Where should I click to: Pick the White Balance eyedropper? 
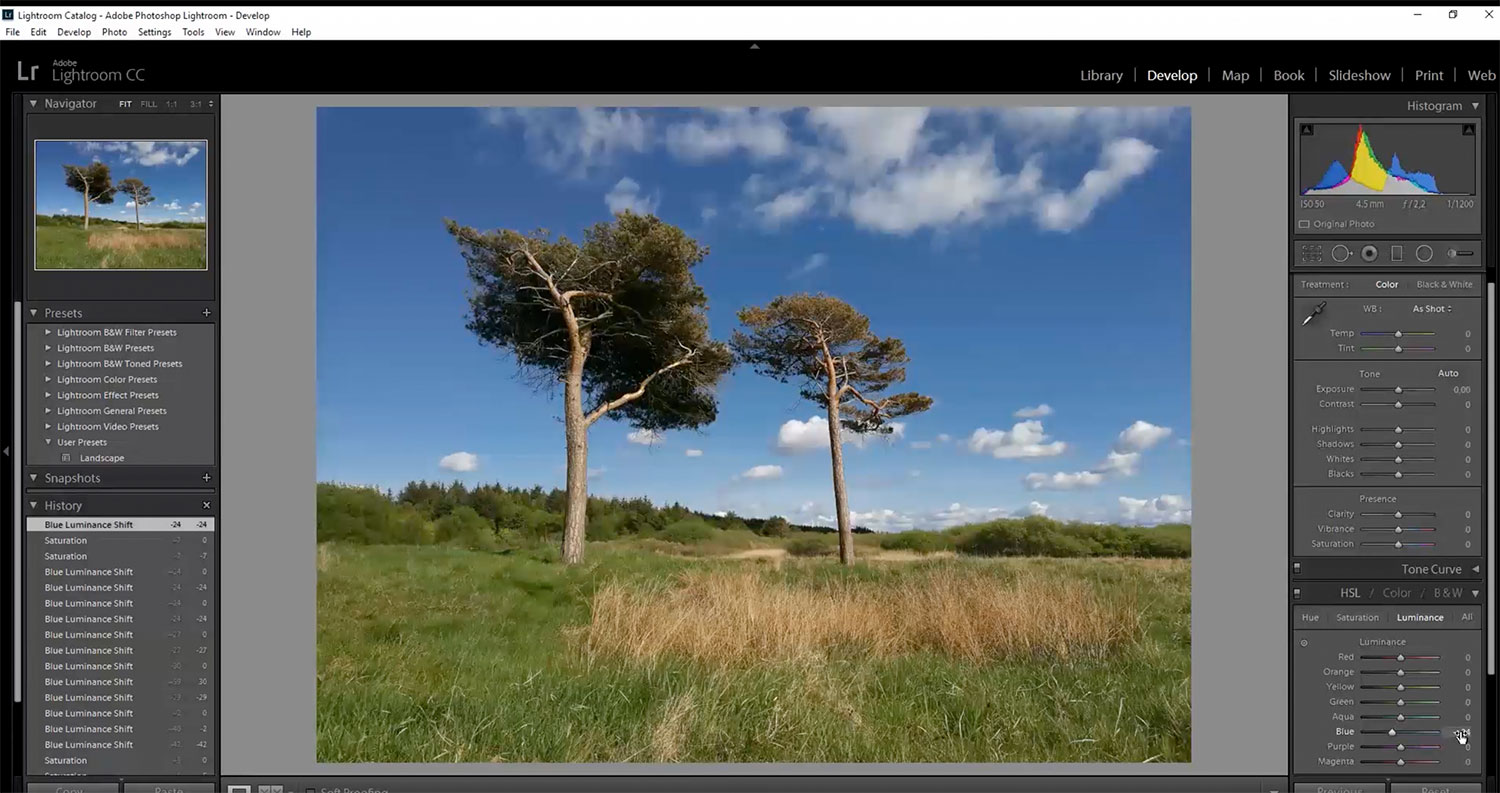[1313, 314]
